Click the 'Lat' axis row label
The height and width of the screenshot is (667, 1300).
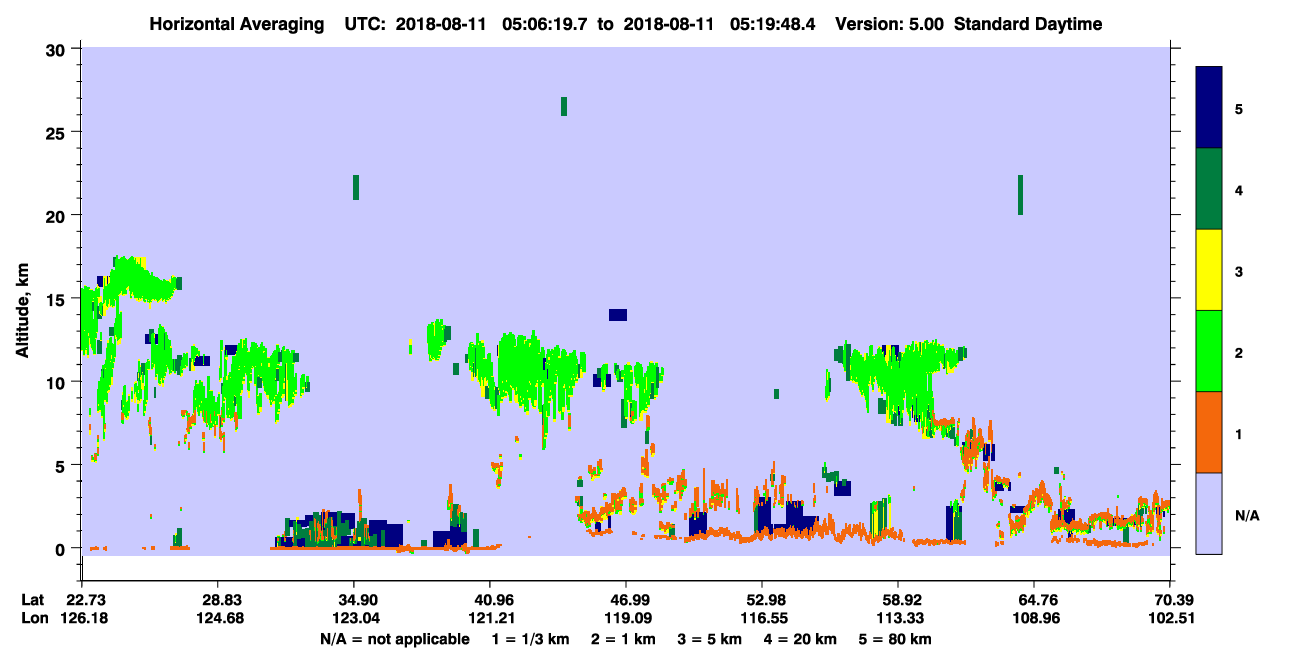coord(32,600)
